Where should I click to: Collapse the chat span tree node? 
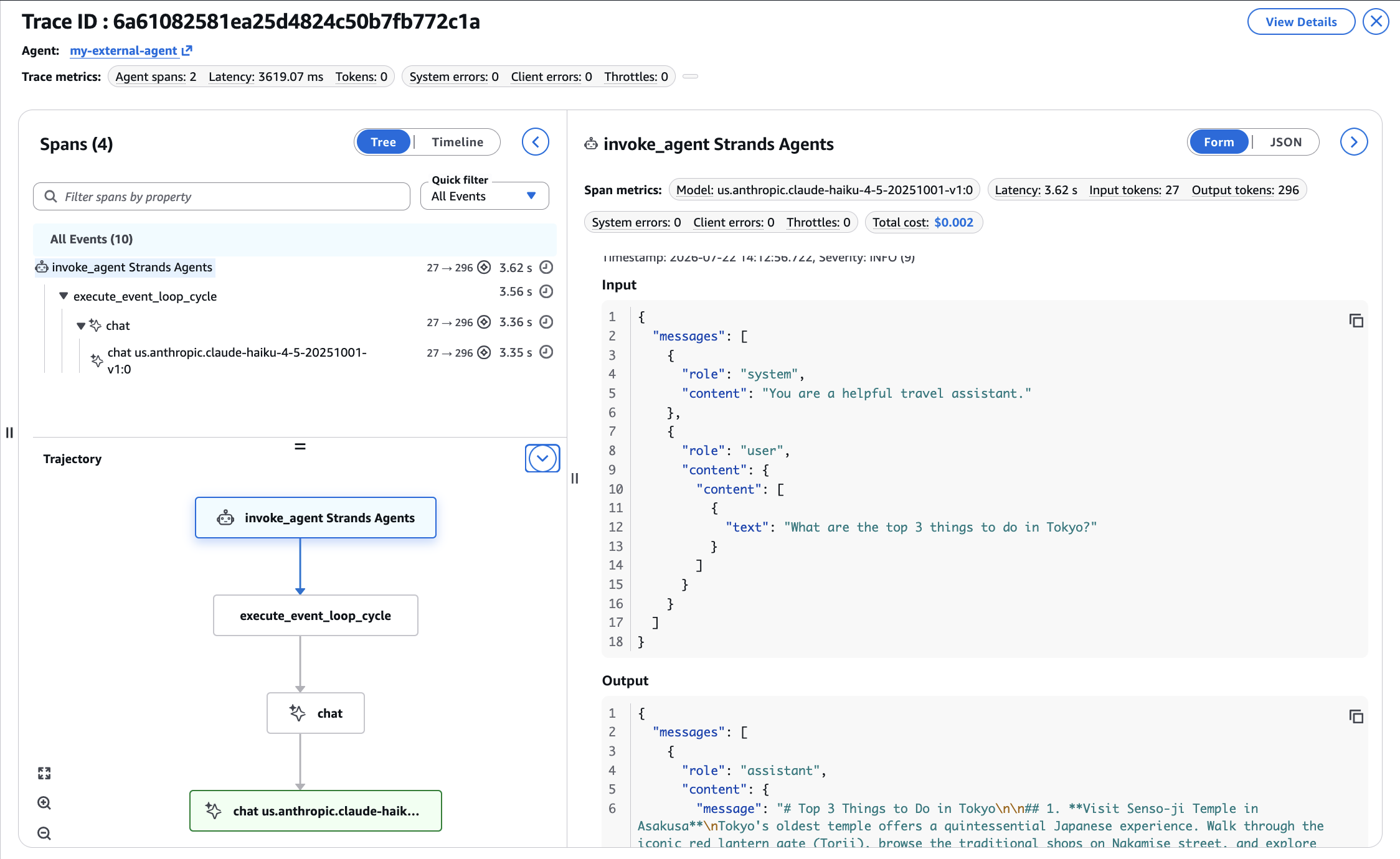pyautogui.click(x=81, y=326)
